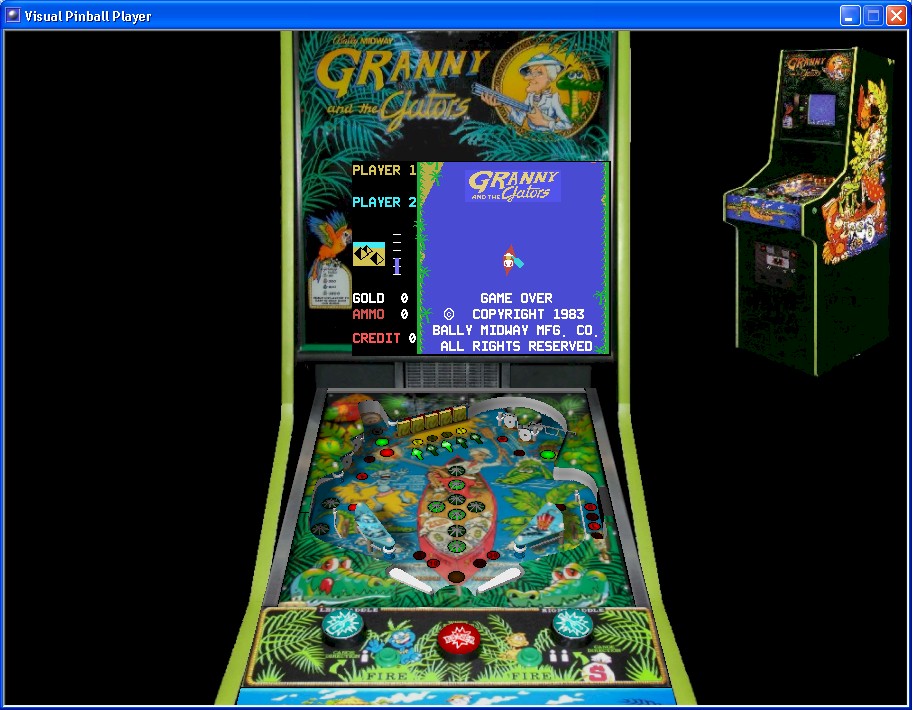Click the "PLAYER 2" label
The image size is (913, 710).
coord(384,202)
